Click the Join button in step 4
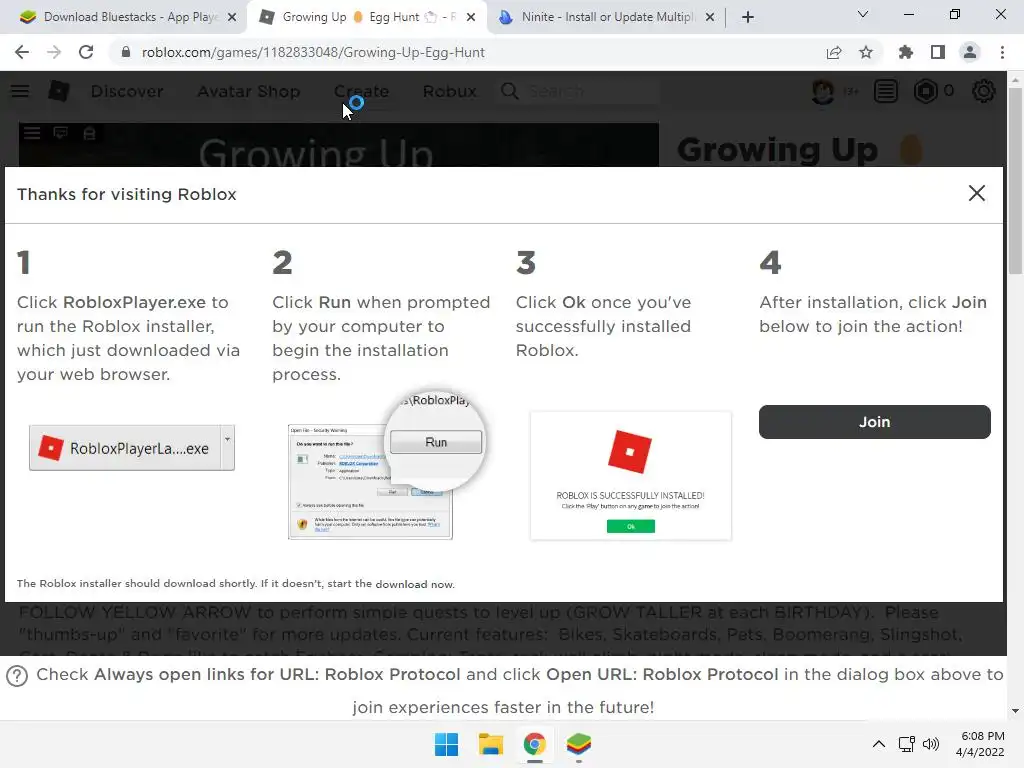 tap(874, 422)
